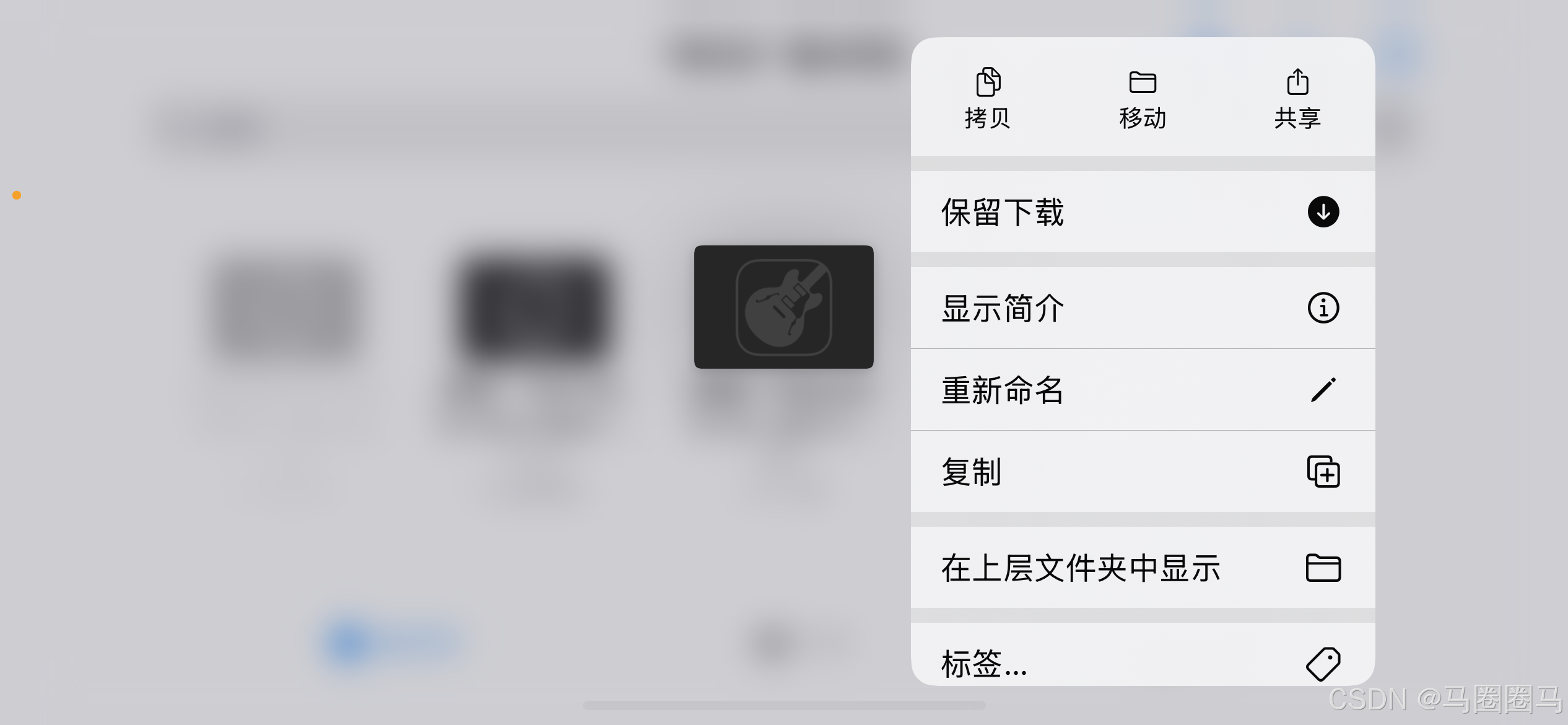Click the pencil rename icon
This screenshot has height=725, width=1568.
(x=1323, y=390)
